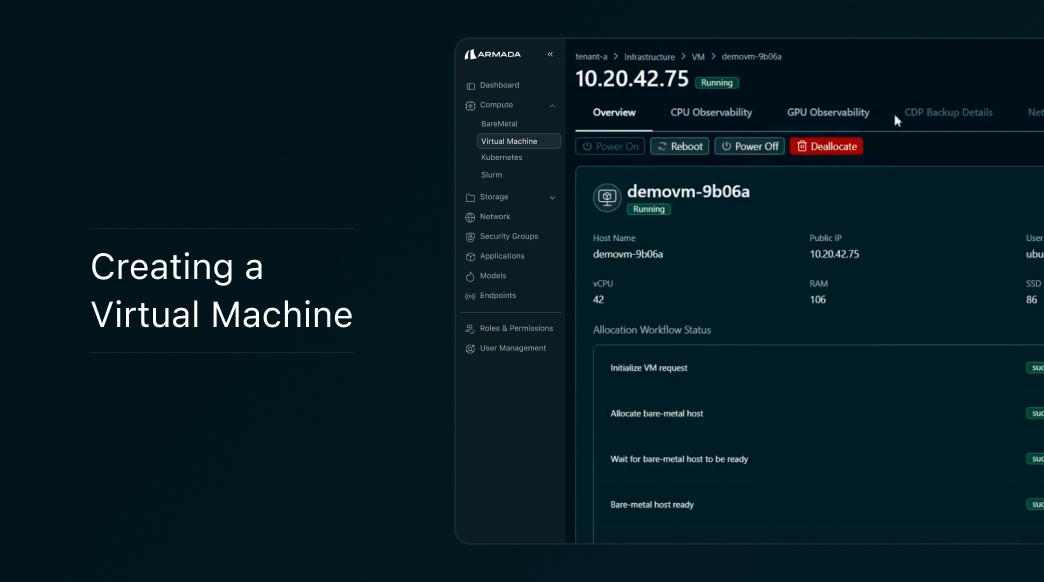Click the Bare-metal host ready row
The height and width of the screenshot is (582, 1044).
pos(819,505)
